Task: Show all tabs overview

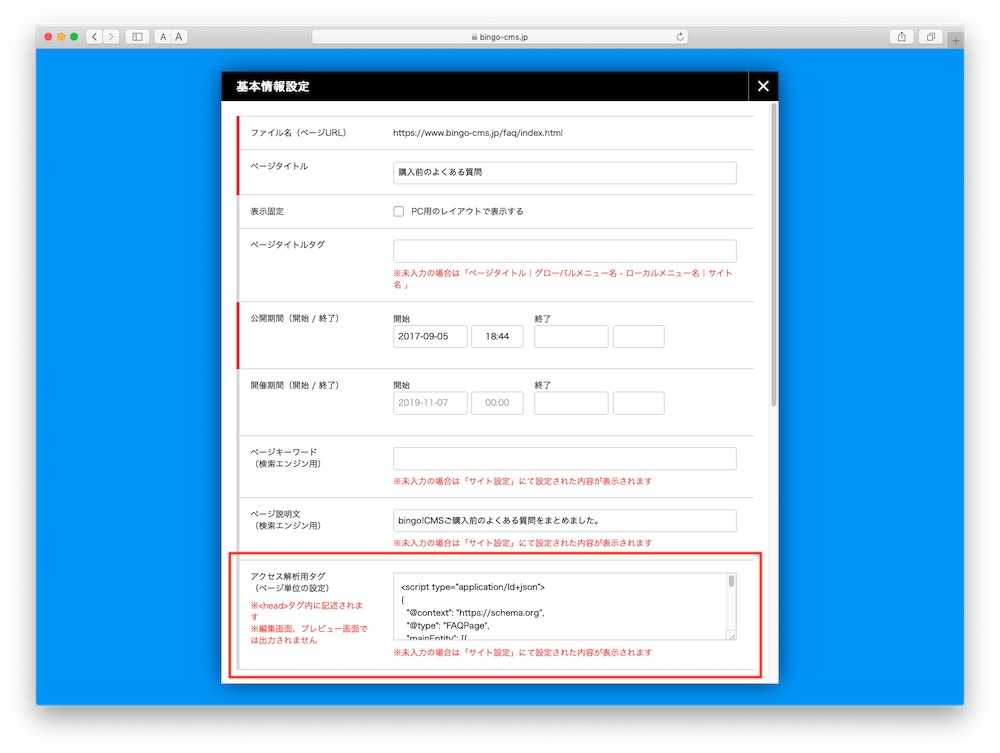Action: (930, 37)
